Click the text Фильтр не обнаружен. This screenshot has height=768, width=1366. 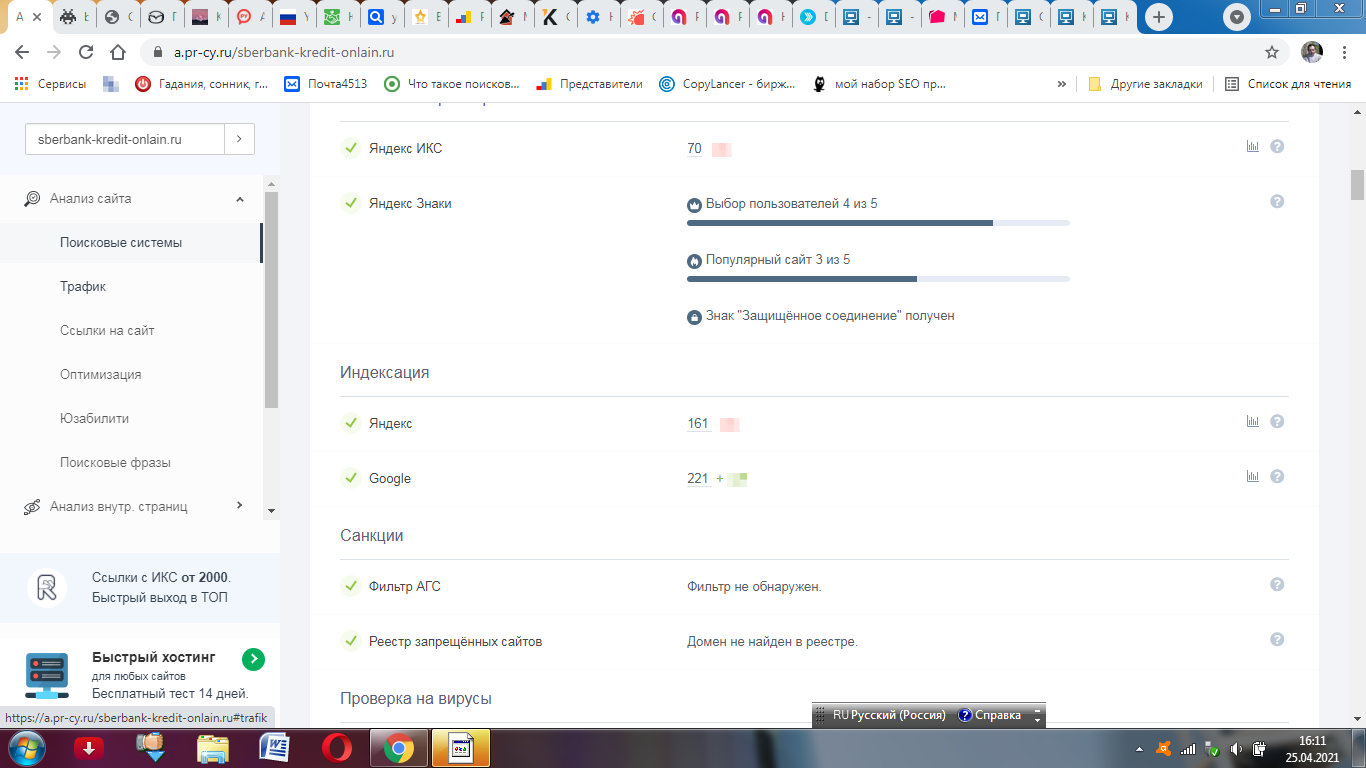(754, 587)
